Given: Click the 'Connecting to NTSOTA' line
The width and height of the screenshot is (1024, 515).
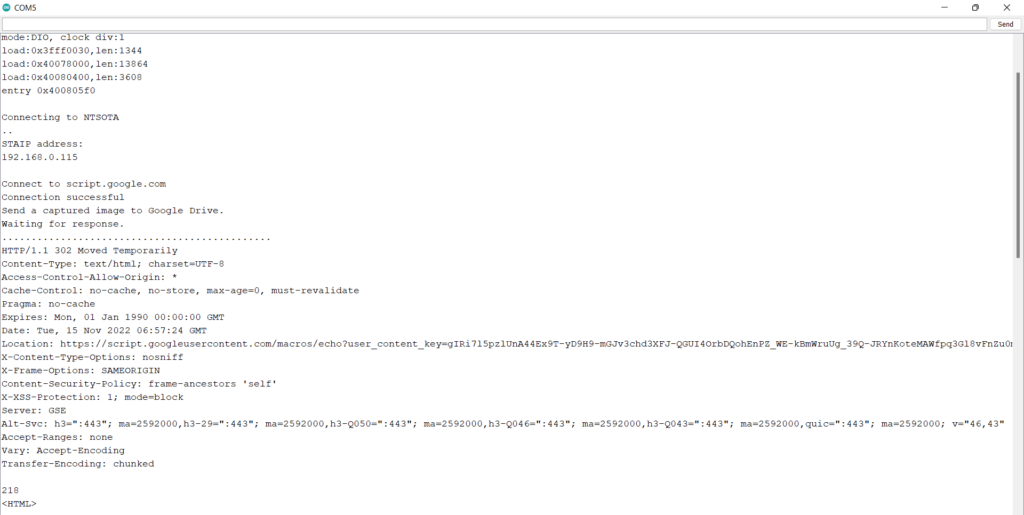Looking at the screenshot, I should pyautogui.click(x=60, y=117).
